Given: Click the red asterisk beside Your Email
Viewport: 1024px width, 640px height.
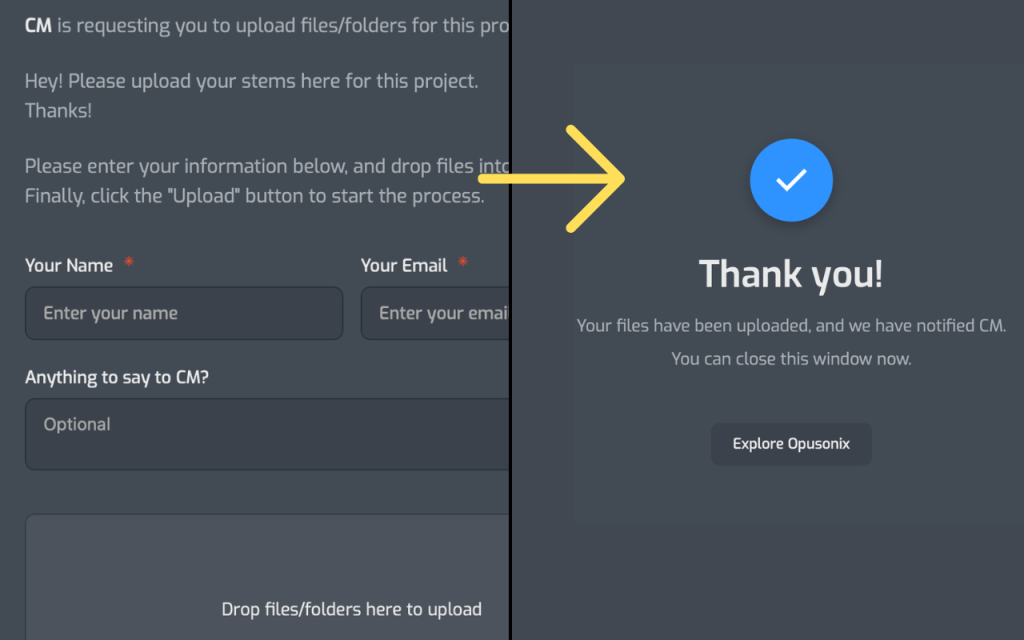Looking at the screenshot, I should pyautogui.click(x=463, y=264).
